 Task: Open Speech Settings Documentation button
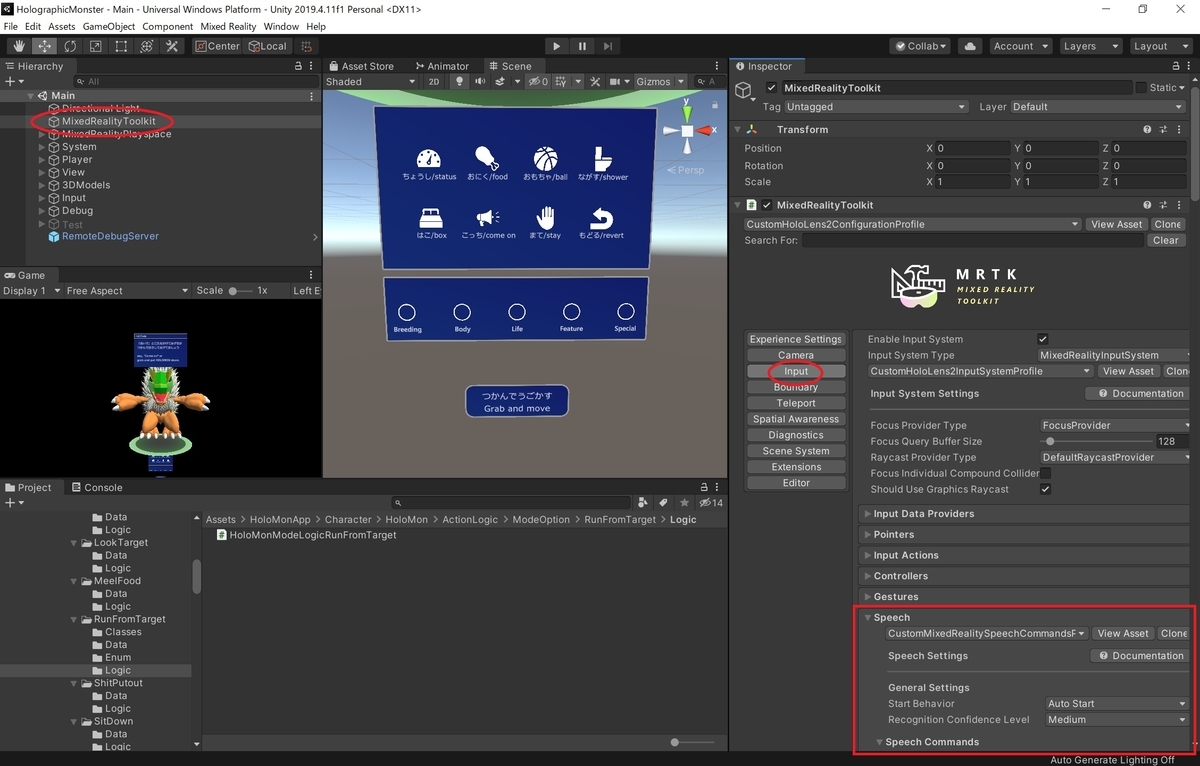click(x=1140, y=656)
